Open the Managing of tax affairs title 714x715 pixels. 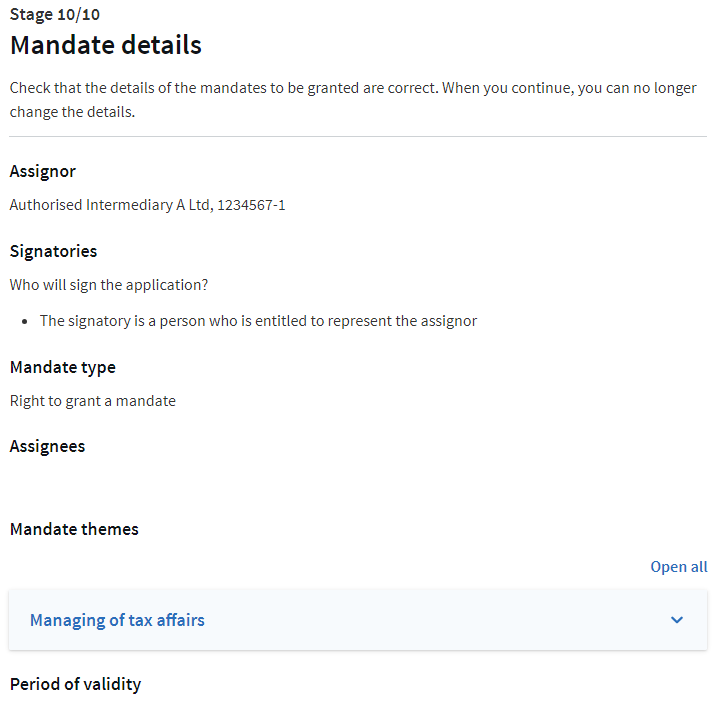pyautogui.click(x=117, y=620)
